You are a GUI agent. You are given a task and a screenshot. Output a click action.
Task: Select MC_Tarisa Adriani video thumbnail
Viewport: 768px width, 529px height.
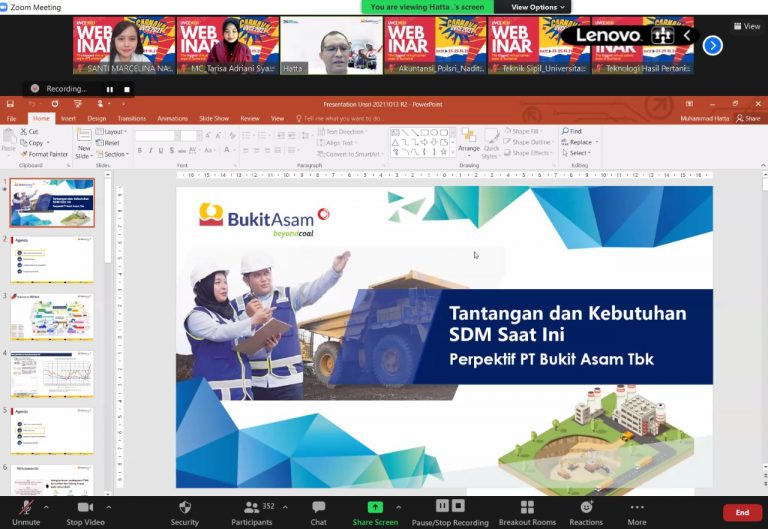tap(228, 46)
